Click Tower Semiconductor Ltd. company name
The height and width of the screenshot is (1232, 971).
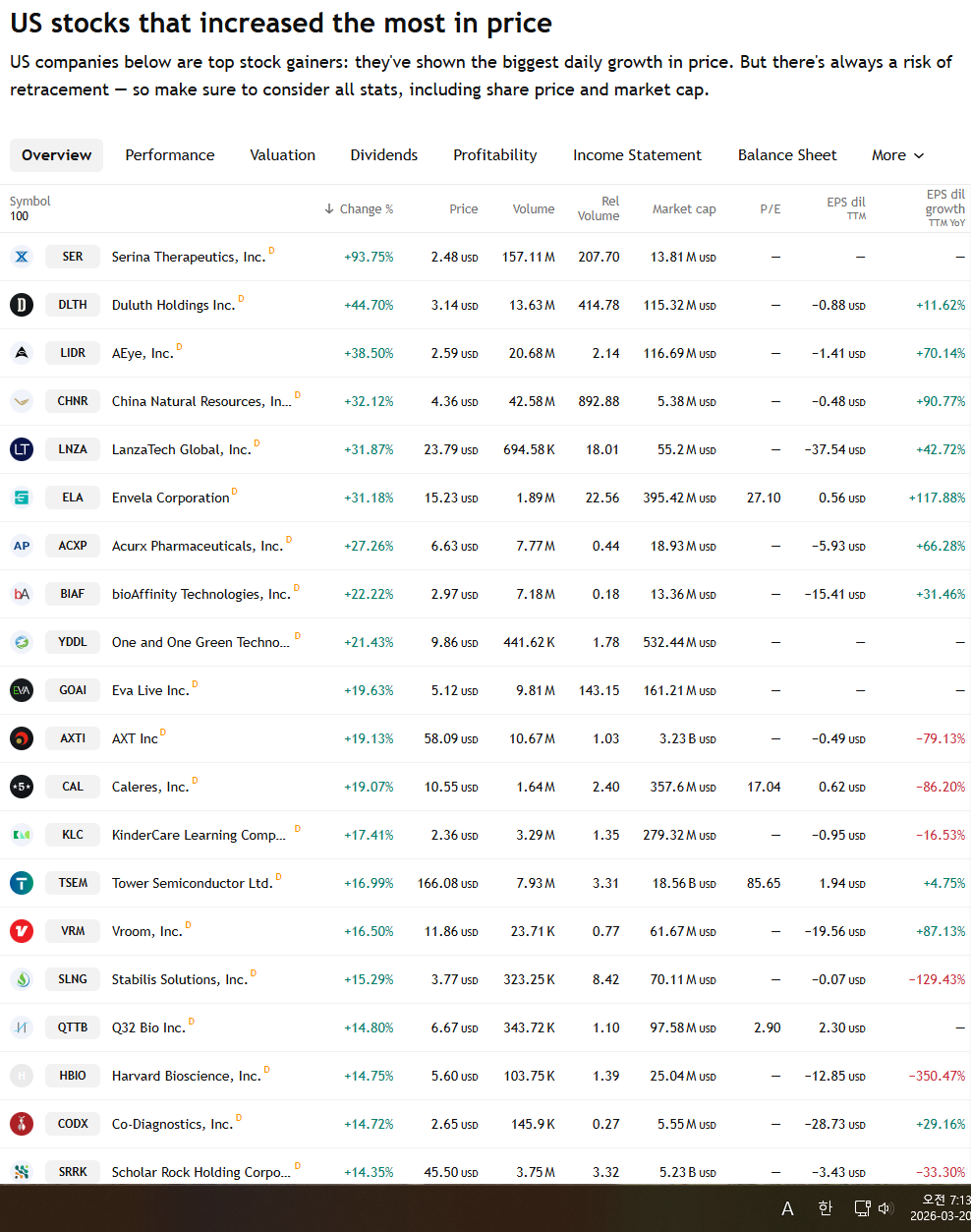[x=192, y=883]
